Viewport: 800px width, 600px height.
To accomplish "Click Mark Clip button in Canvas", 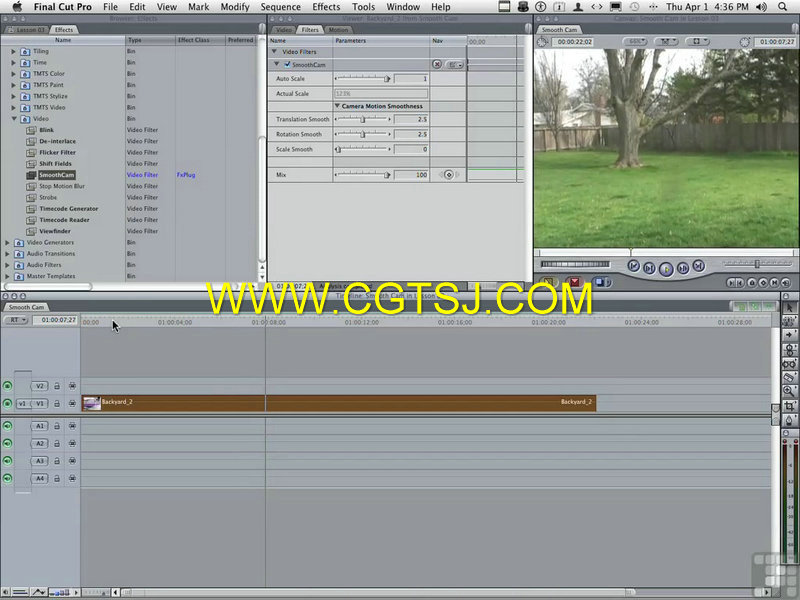I will pos(774,283).
